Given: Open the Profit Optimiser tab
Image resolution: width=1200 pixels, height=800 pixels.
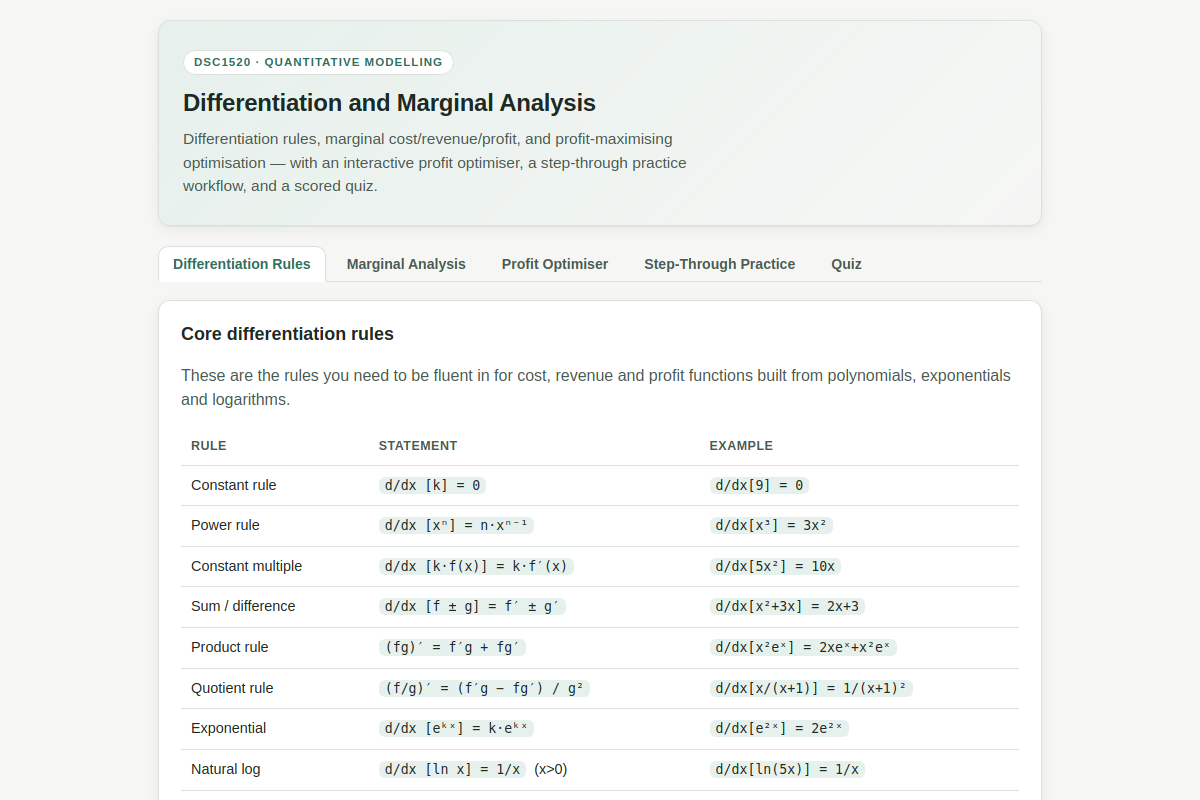Looking at the screenshot, I should click(x=555, y=264).
